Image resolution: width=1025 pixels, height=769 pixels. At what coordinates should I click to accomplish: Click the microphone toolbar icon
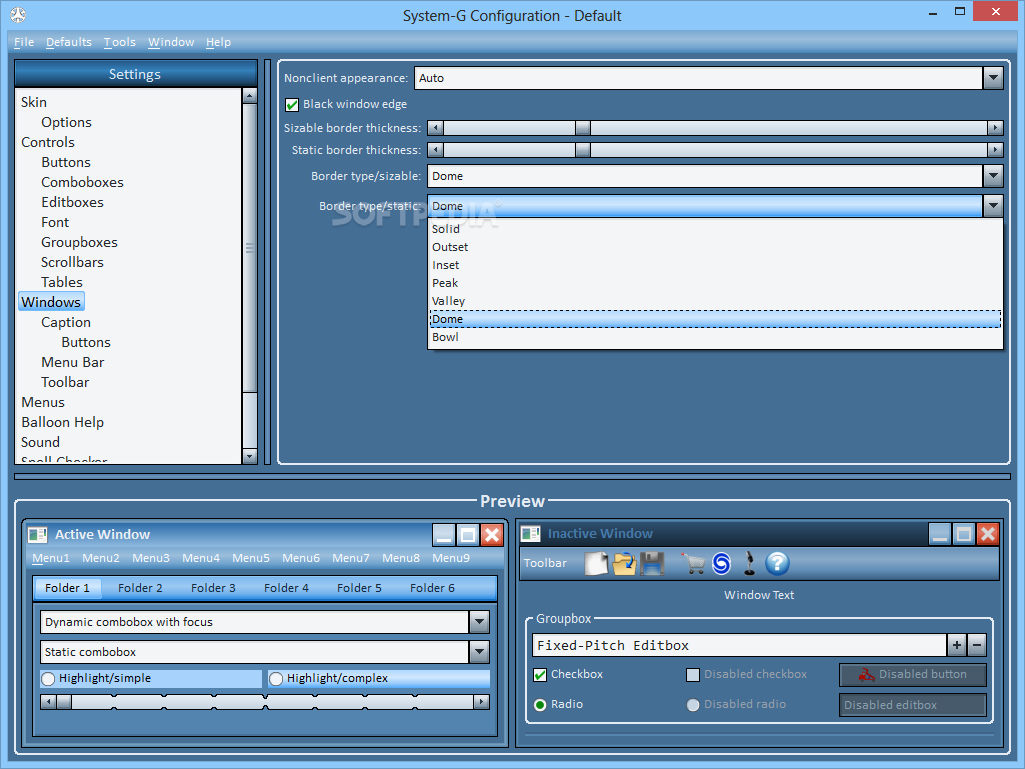coord(750,563)
